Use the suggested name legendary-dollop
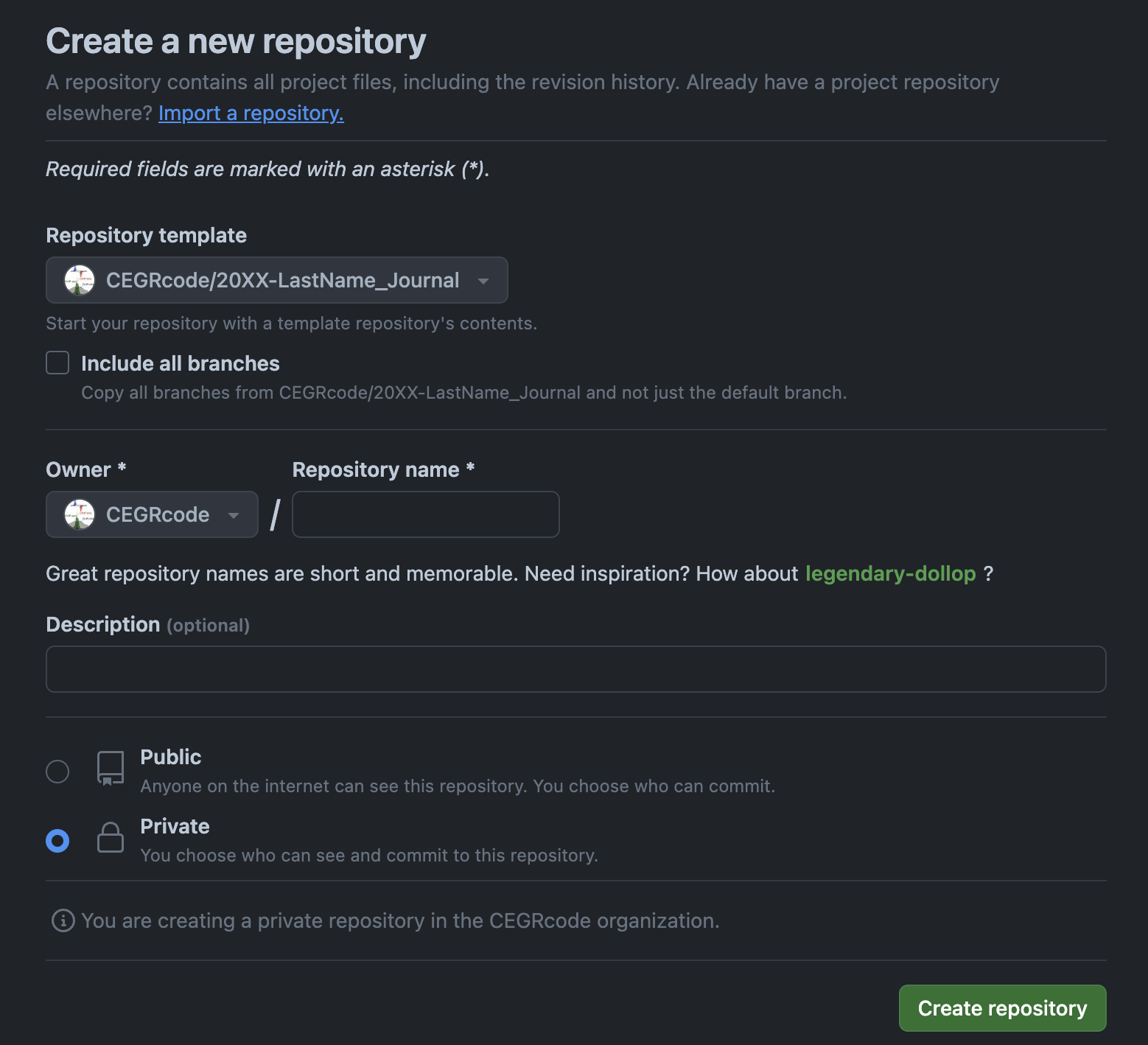The height and width of the screenshot is (1045, 1148). (x=890, y=573)
